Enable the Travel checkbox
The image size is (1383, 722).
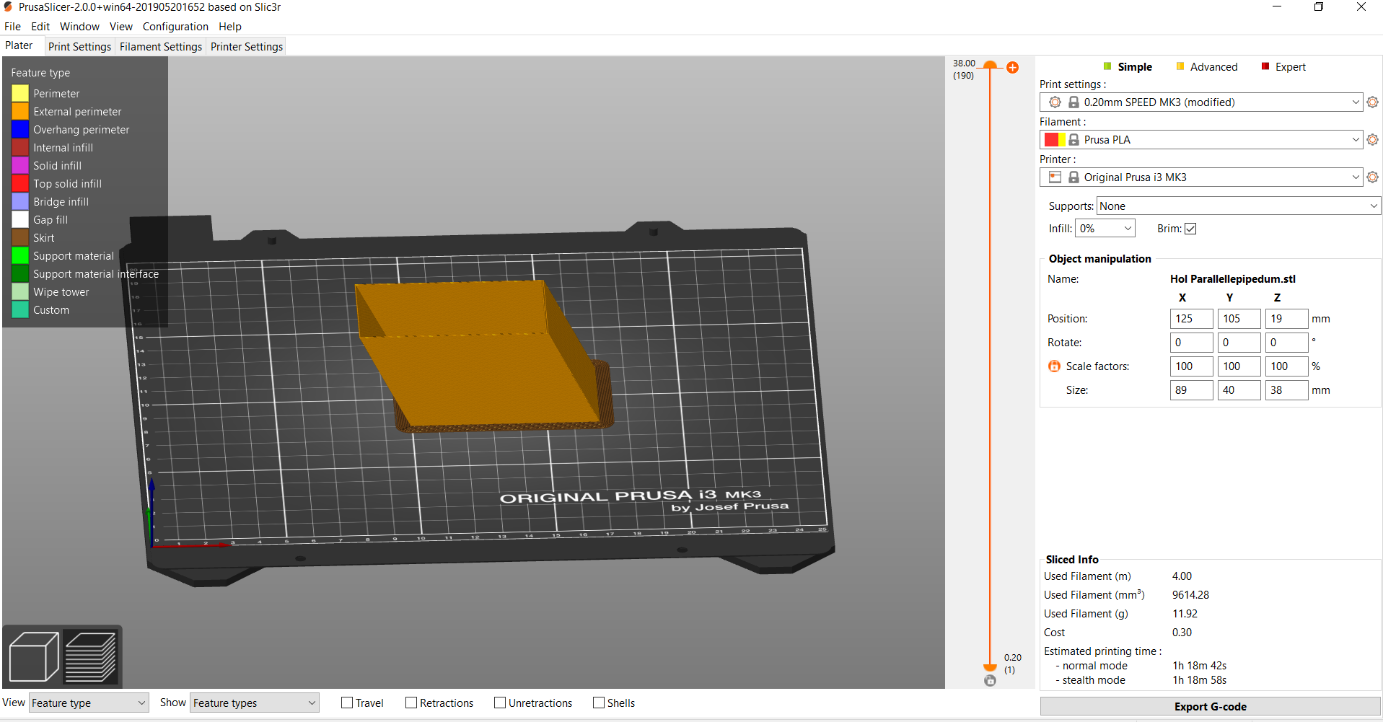click(347, 703)
